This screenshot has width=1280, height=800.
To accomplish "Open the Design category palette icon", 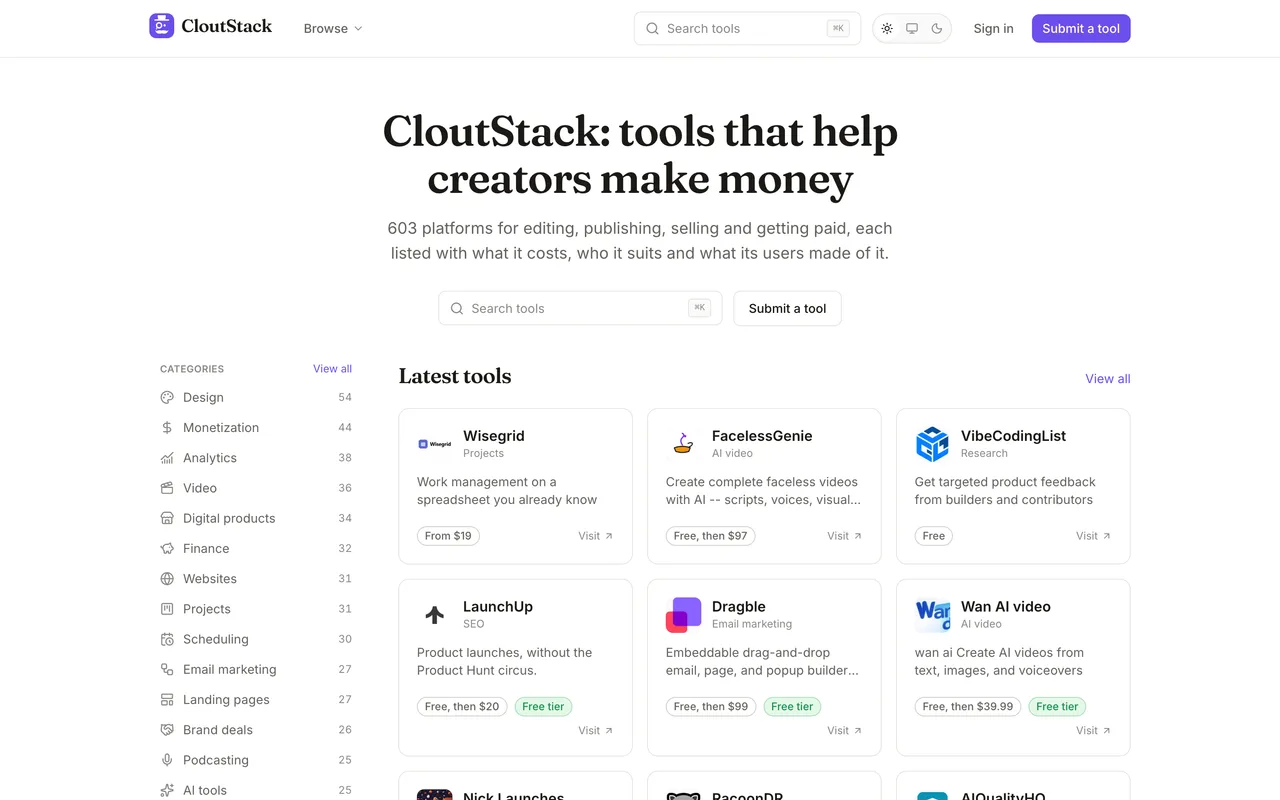I will (x=167, y=397).
